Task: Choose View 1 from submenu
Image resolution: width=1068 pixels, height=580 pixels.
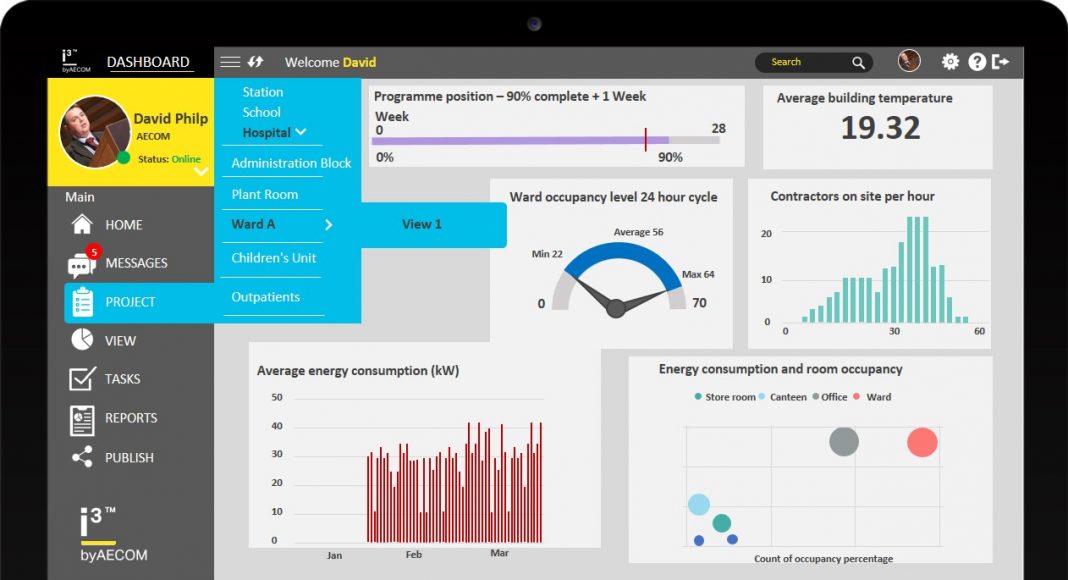Action: pyautogui.click(x=421, y=225)
